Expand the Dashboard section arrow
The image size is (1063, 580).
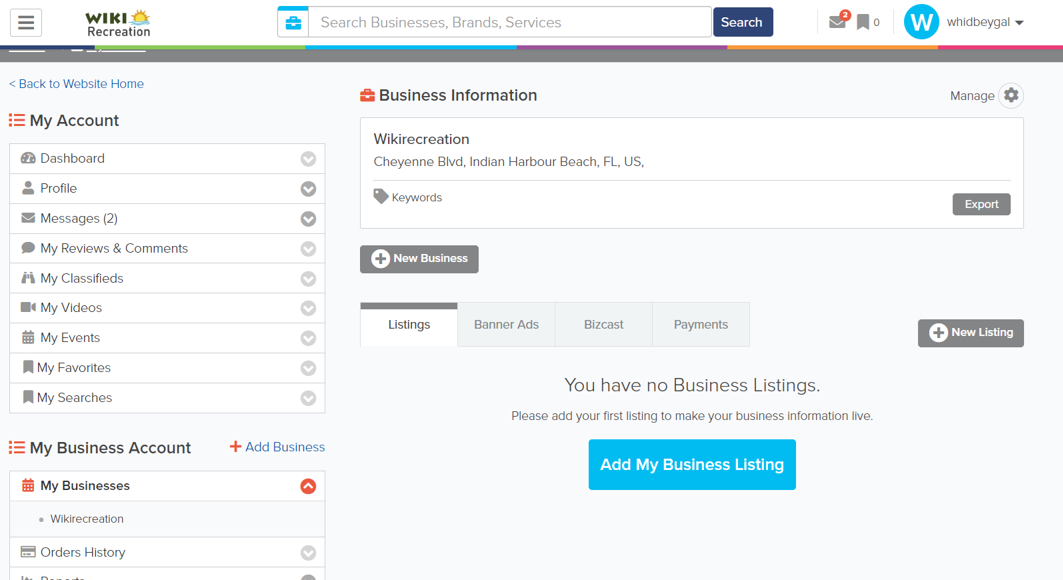coord(308,159)
